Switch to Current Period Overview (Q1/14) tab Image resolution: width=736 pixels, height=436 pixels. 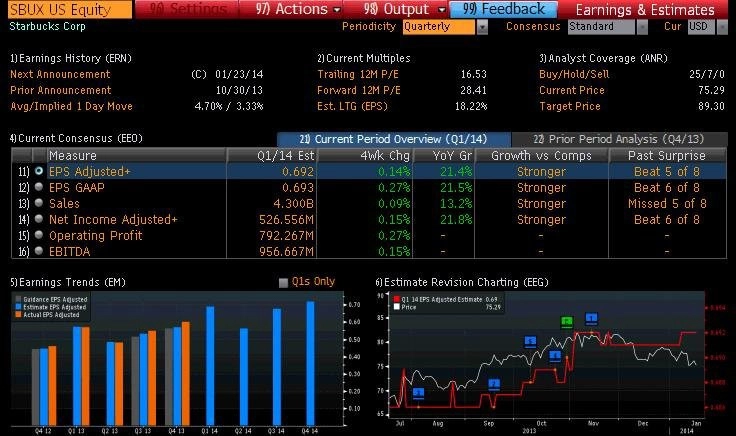pos(394,139)
